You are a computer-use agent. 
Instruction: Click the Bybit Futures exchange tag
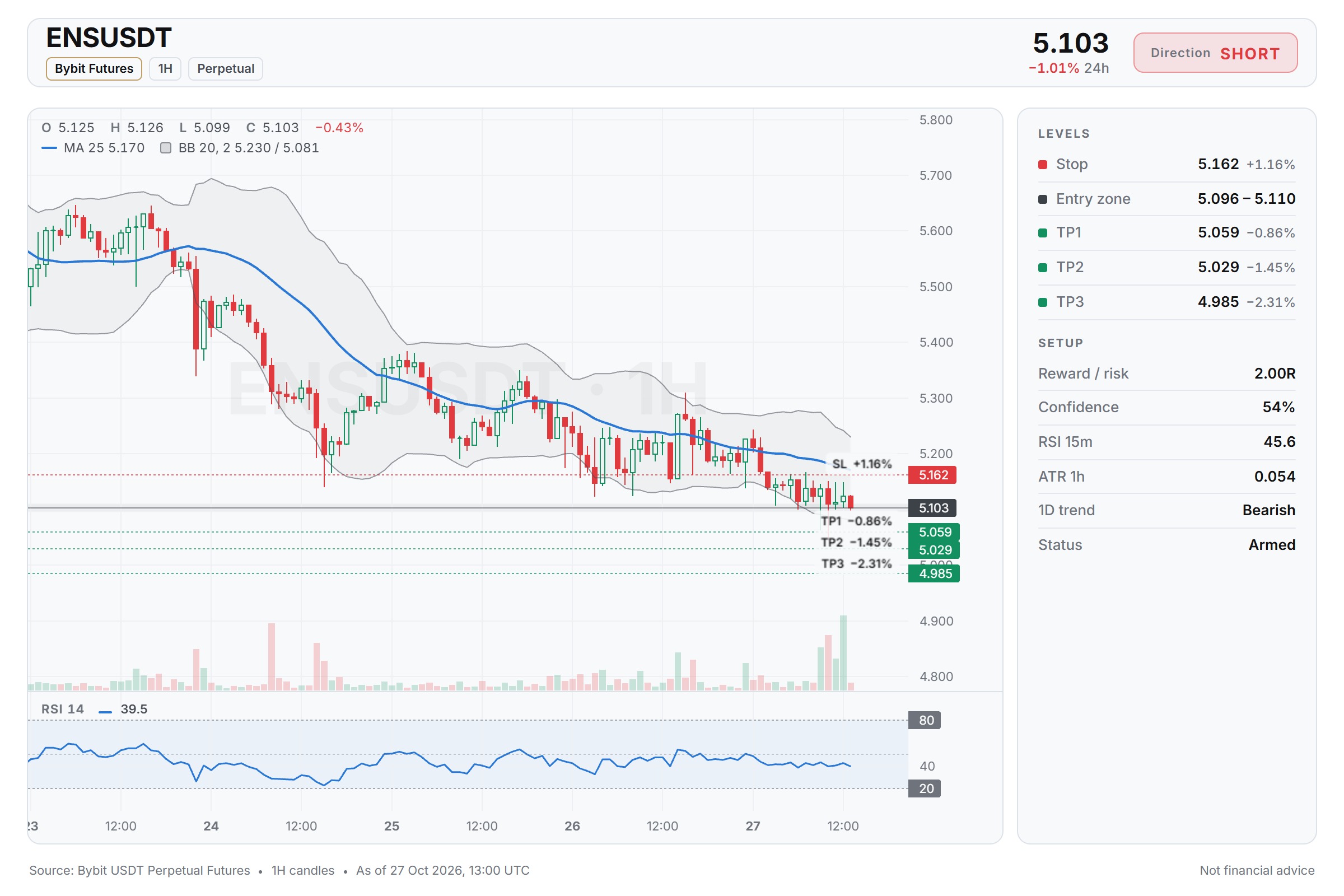(x=94, y=68)
